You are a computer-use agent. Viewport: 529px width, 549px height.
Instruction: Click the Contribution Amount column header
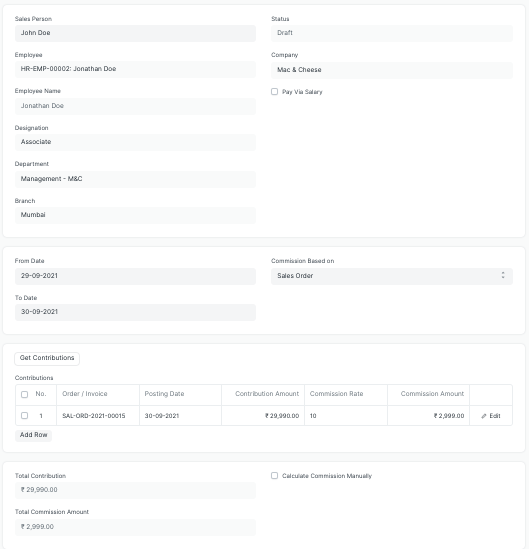point(263,394)
